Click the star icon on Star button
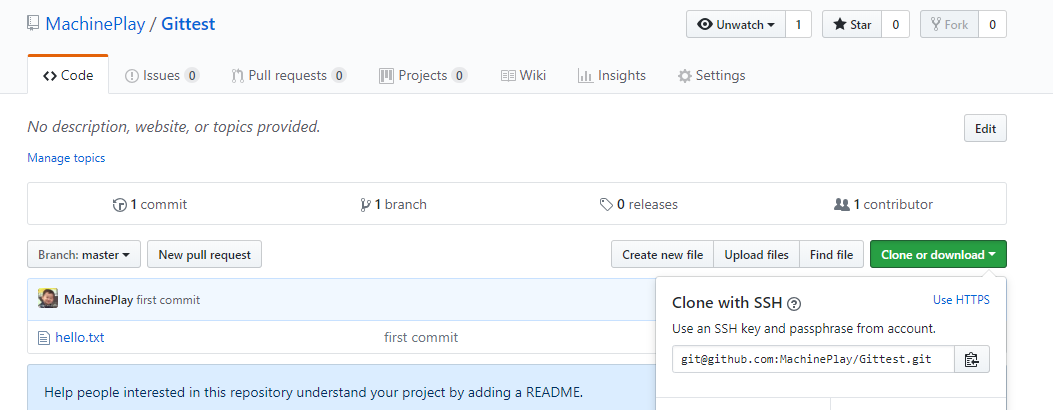The height and width of the screenshot is (410, 1053). click(x=839, y=24)
